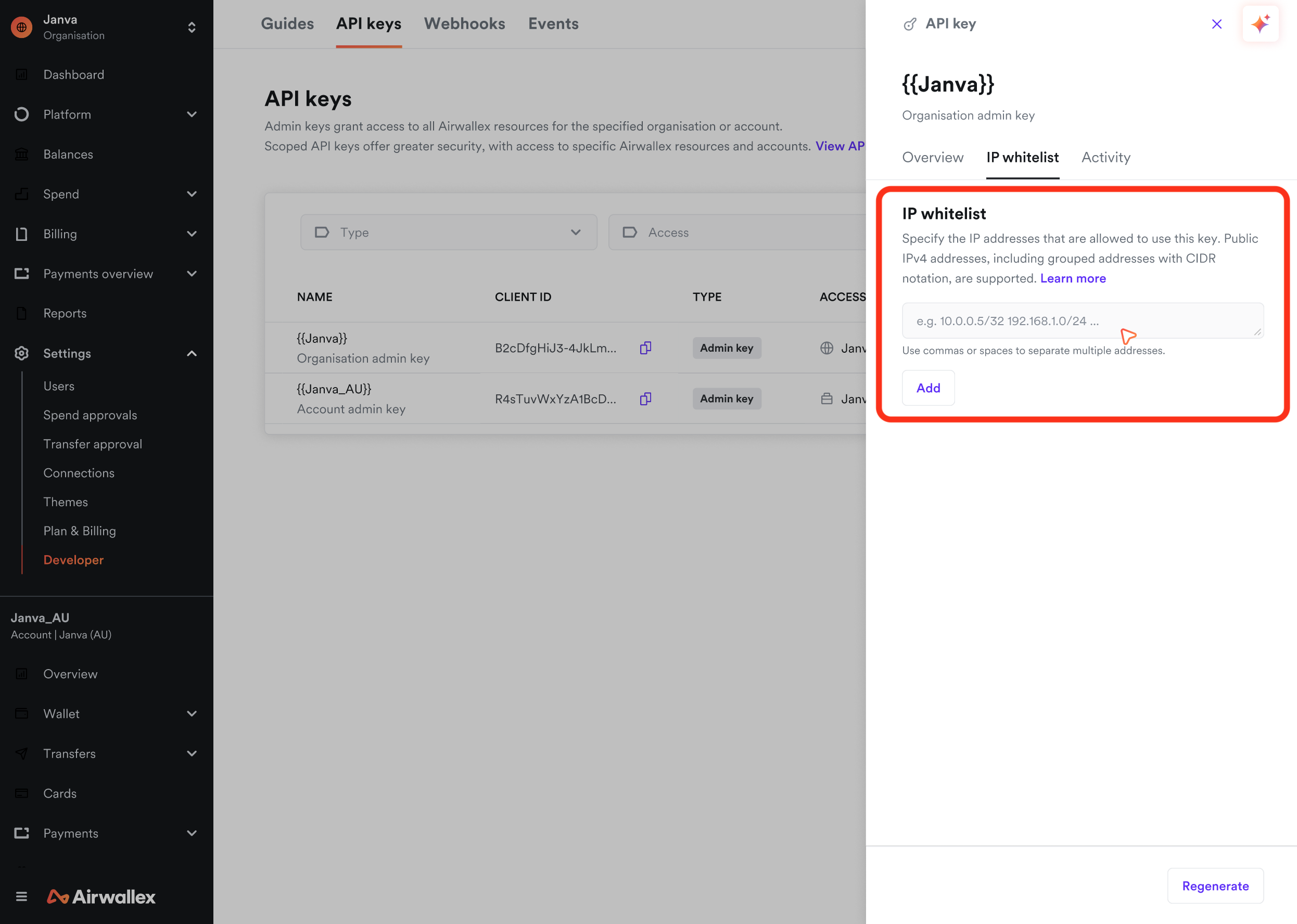Click the Airwallex logo at bottom left
The image size is (1297, 924).
click(101, 897)
